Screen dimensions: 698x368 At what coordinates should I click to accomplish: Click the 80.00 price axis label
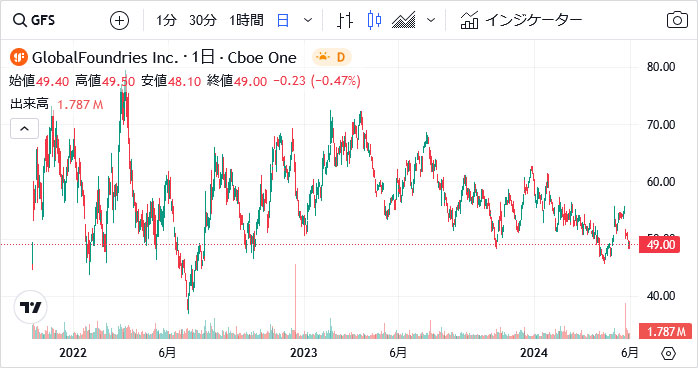(x=661, y=67)
